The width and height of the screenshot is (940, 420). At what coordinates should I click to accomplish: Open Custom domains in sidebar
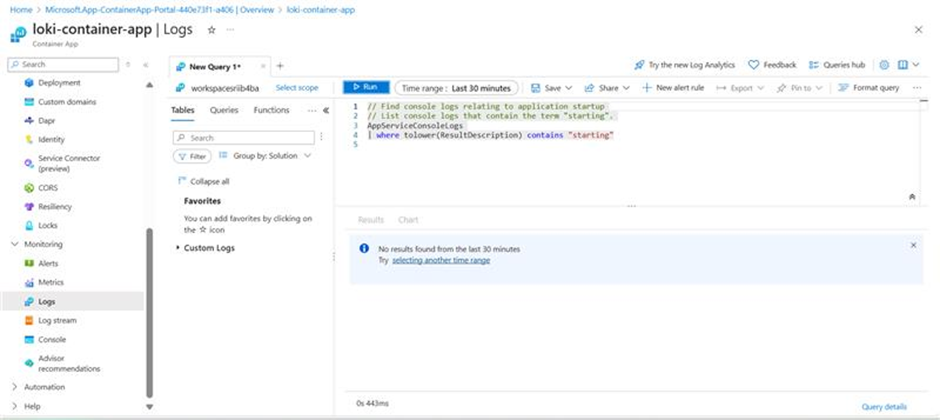[67, 102]
